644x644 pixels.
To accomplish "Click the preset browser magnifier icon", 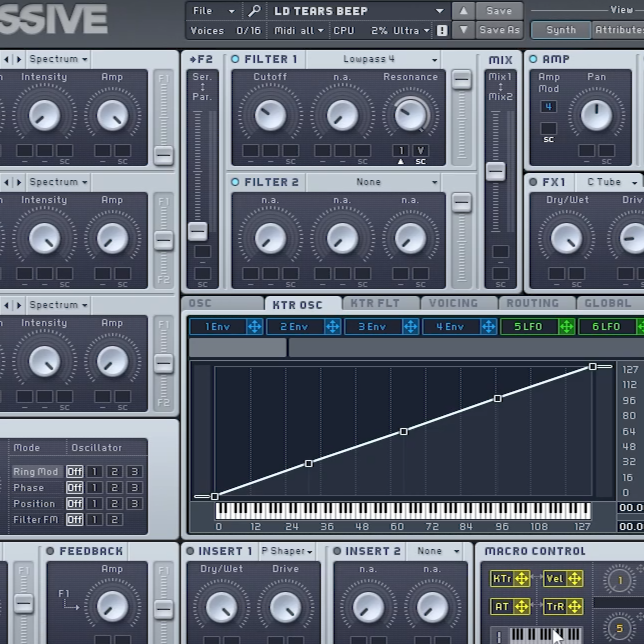I will point(255,11).
